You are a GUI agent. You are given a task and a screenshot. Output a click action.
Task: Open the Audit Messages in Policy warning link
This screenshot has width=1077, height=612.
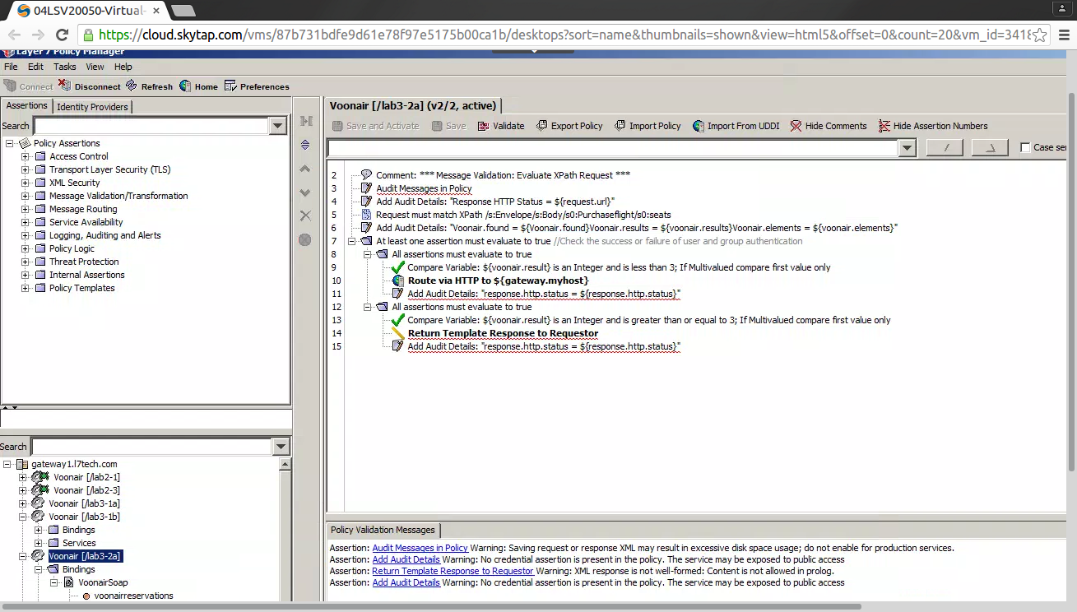pos(420,548)
